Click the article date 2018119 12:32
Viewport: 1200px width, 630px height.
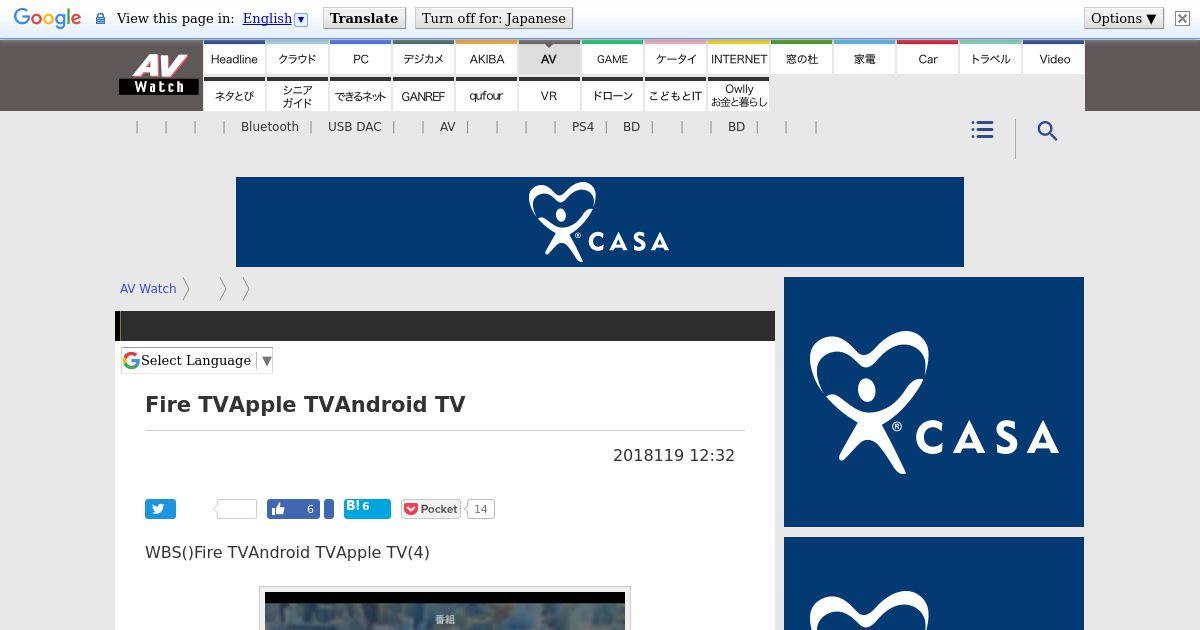point(674,455)
